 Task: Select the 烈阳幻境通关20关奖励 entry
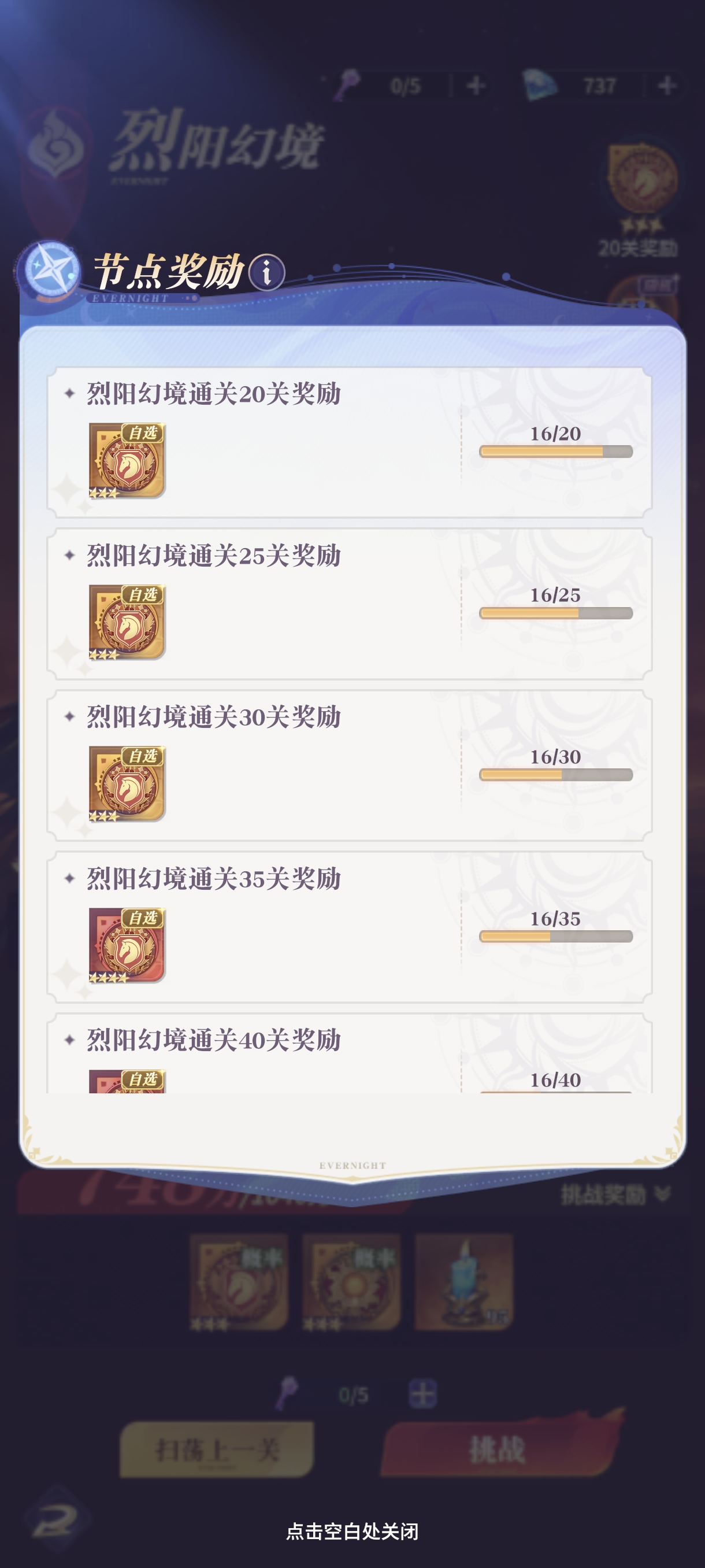click(x=350, y=442)
